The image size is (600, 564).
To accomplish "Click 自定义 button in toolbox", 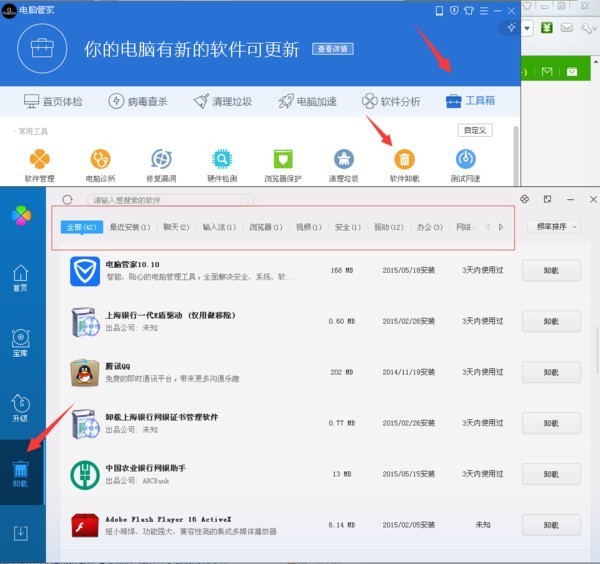I will (x=475, y=130).
